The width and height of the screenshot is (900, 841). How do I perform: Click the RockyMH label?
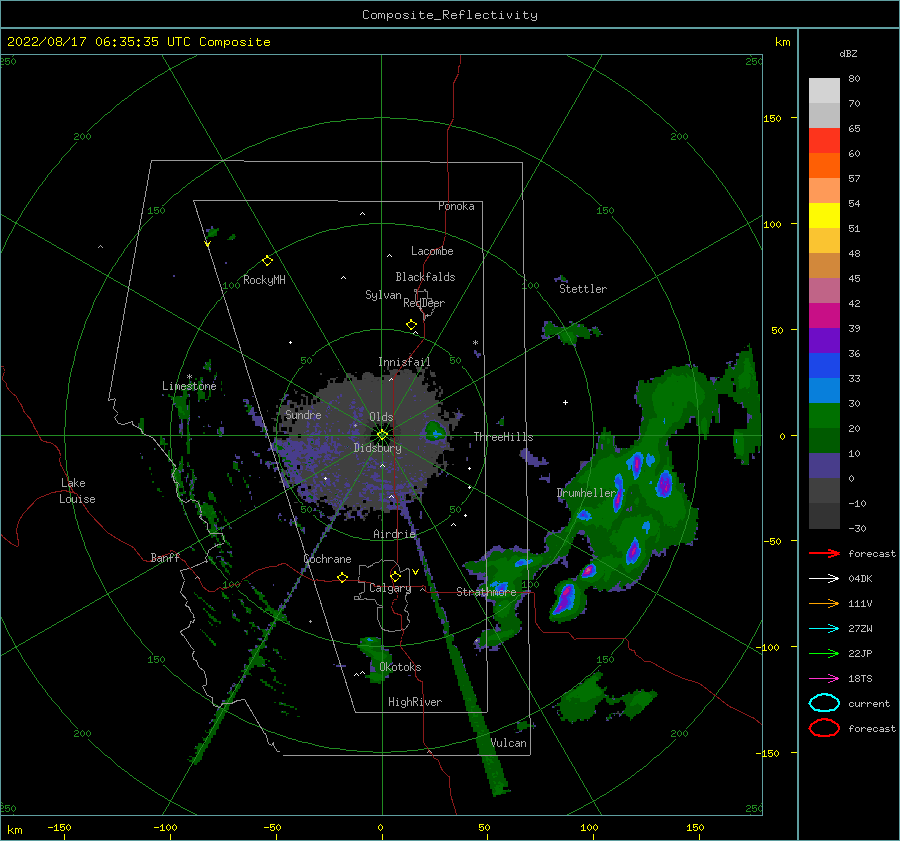(x=264, y=280)
